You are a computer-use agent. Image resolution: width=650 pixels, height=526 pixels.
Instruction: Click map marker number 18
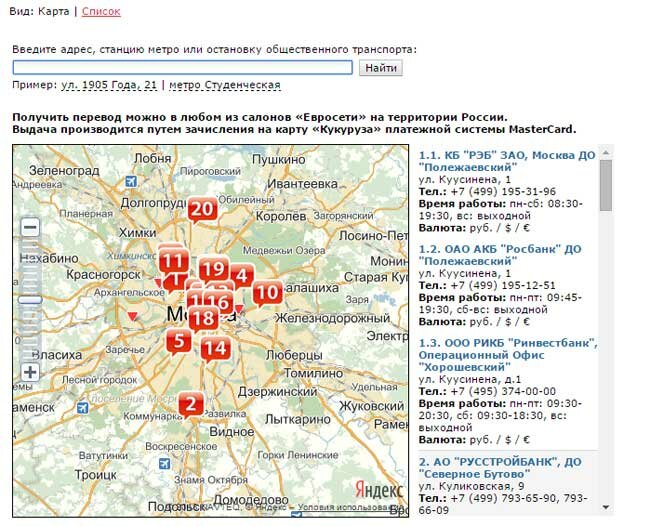pos(204,319)
